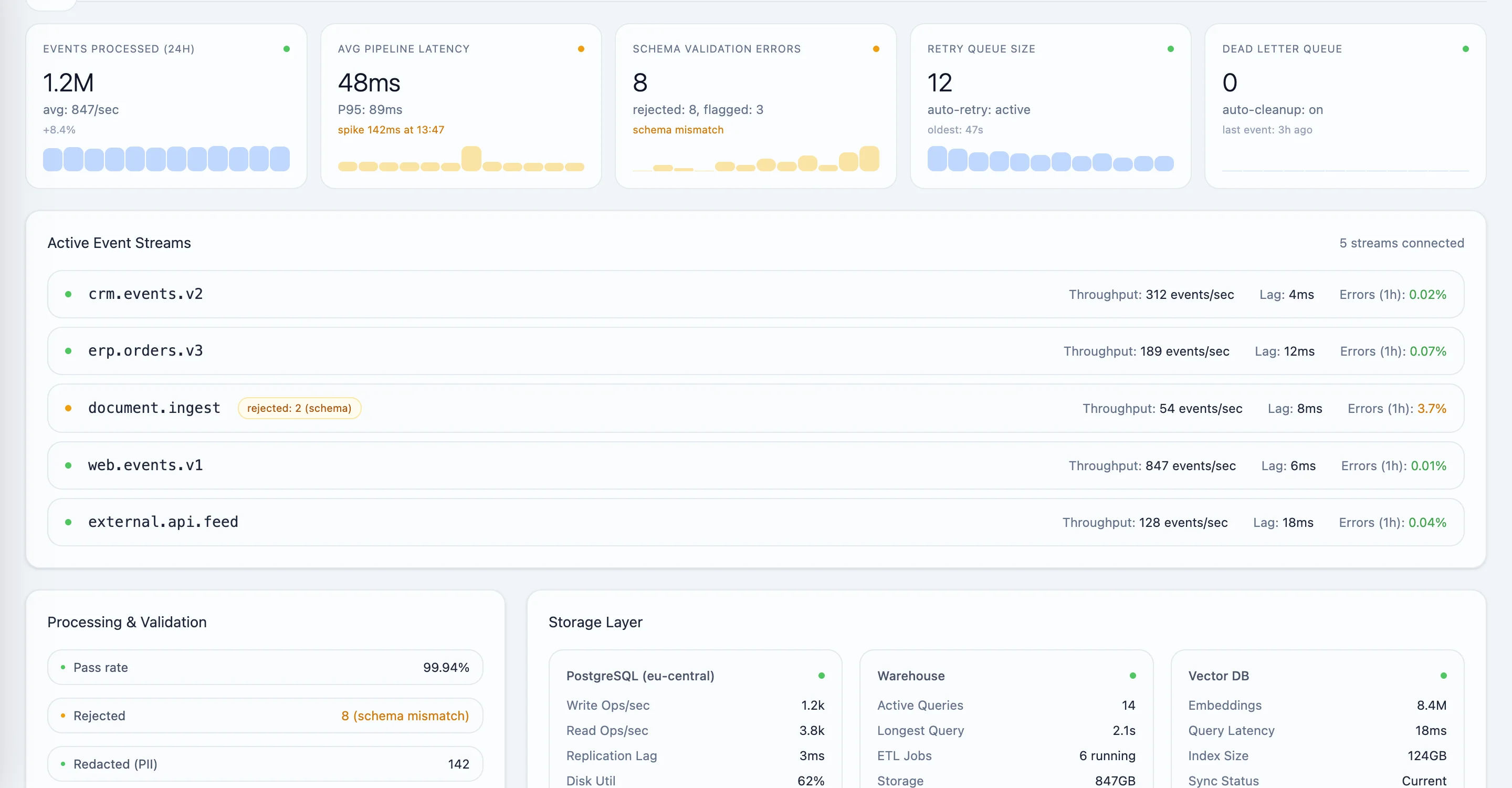Click the spike 142ms at 13:47 text
The height and width of the screenshot is (788, 1512).
point(391,130)
